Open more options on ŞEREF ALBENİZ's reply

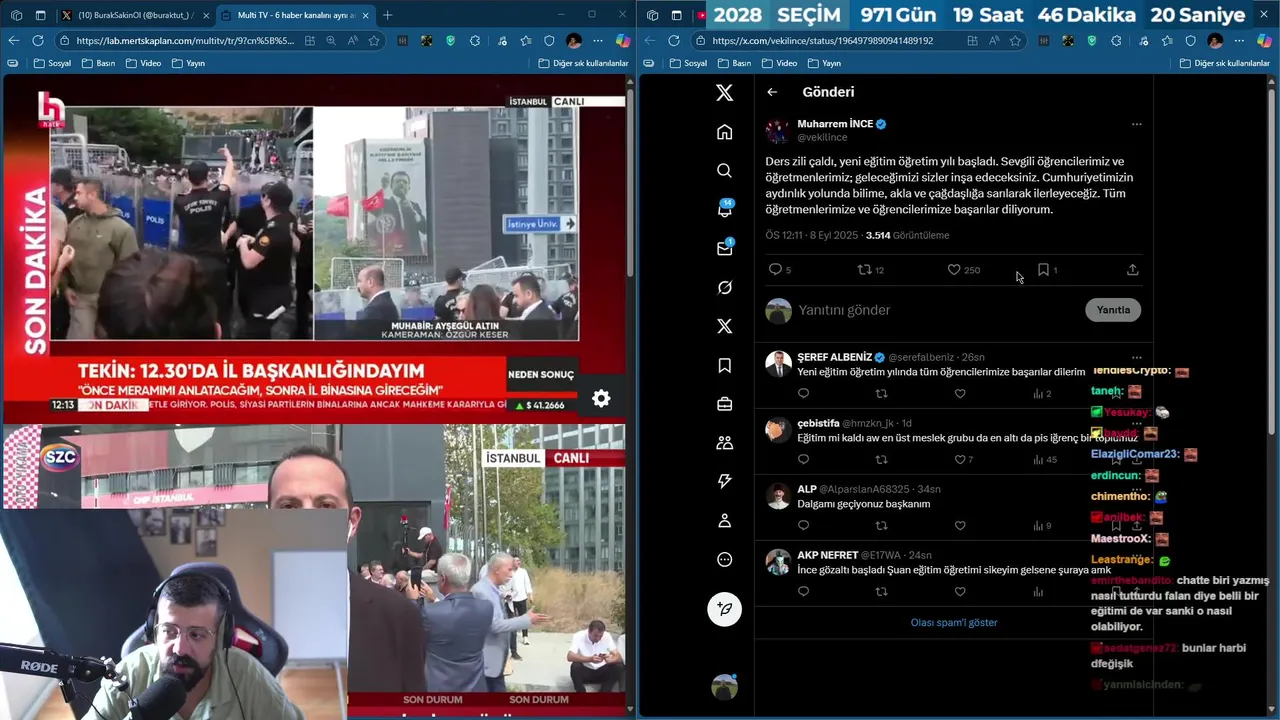(1136, 357)
